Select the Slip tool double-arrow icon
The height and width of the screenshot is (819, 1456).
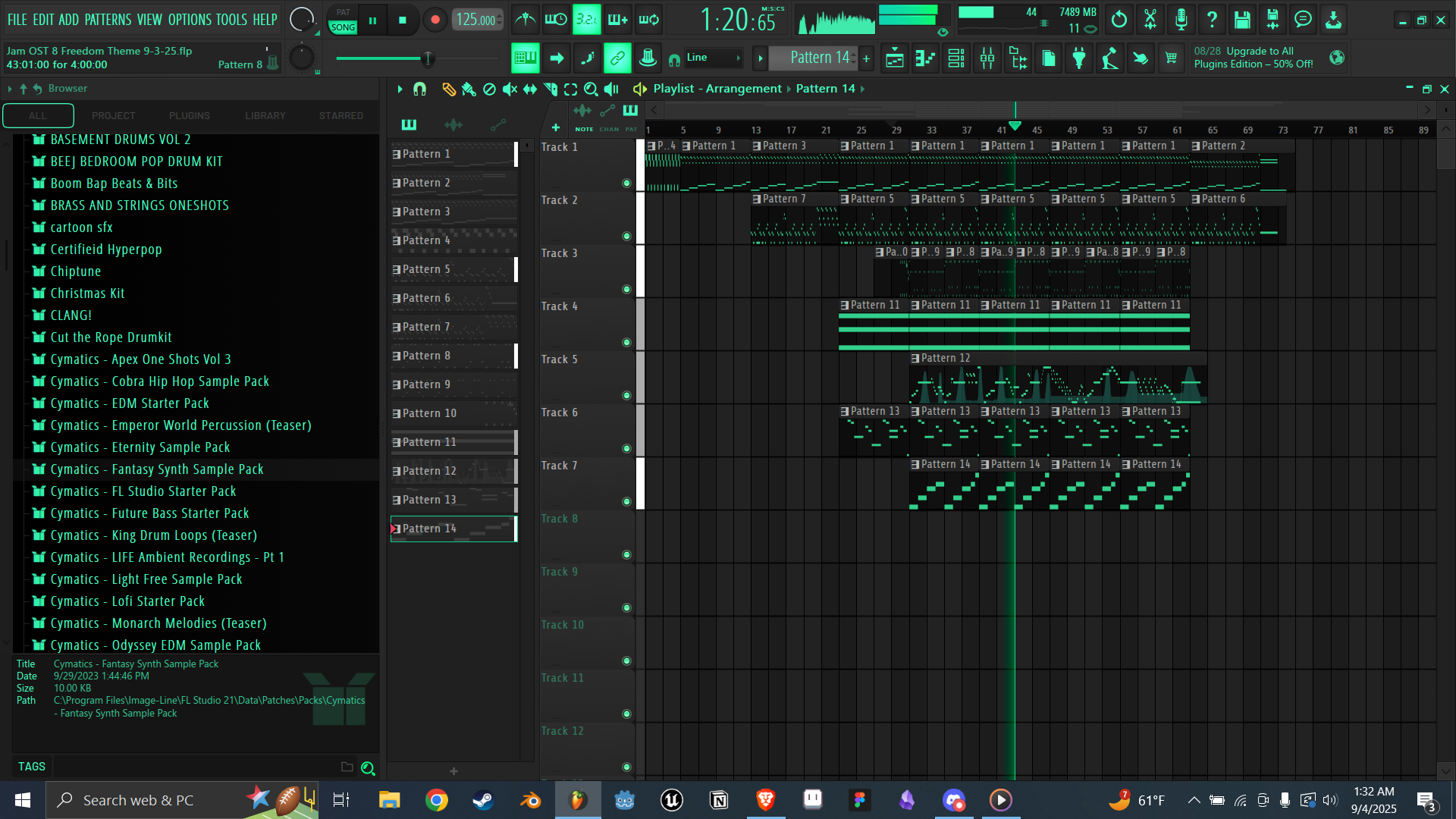(530, 89)
